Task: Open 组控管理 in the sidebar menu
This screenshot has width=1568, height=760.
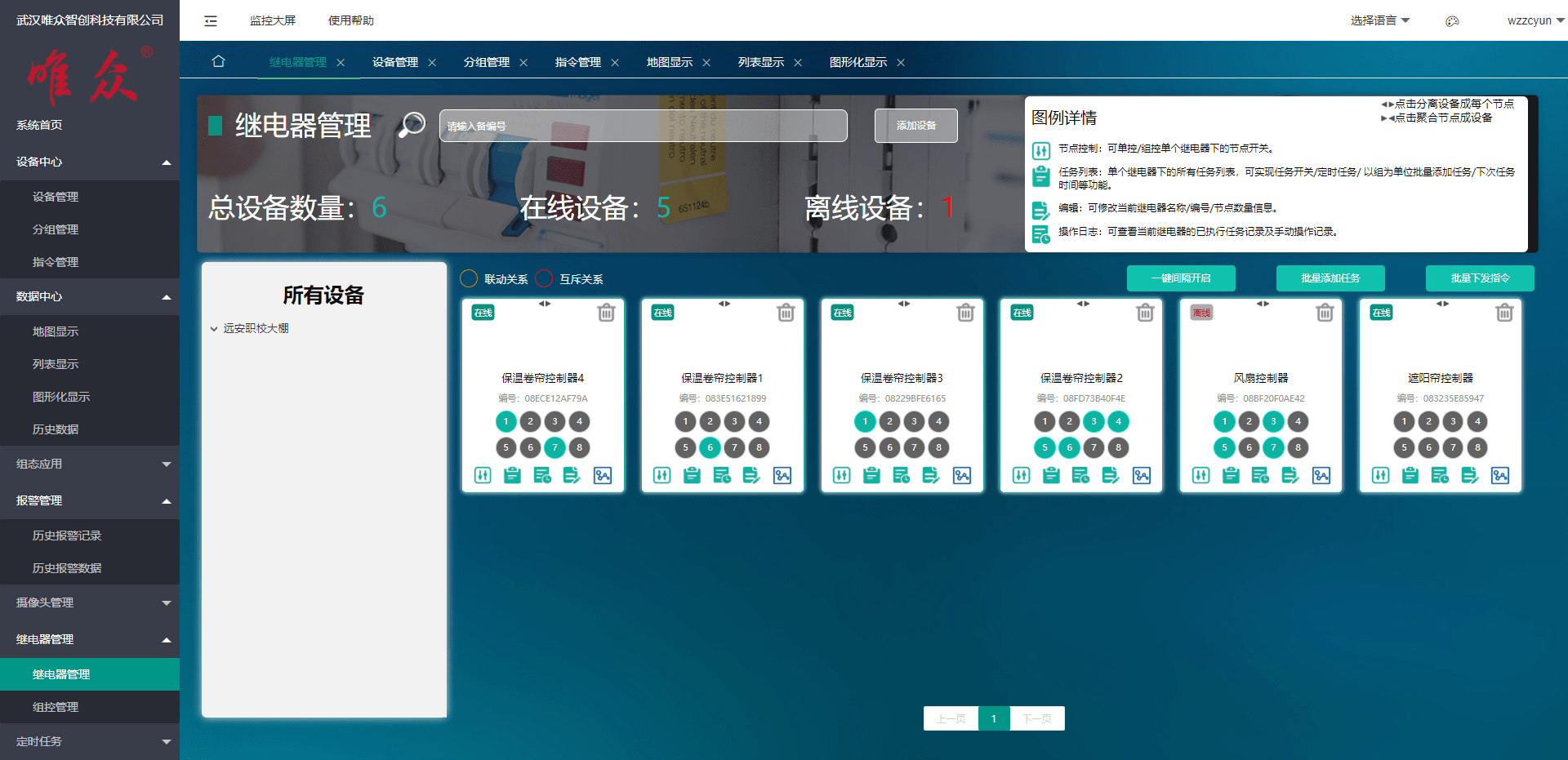Action: [56, 707]
